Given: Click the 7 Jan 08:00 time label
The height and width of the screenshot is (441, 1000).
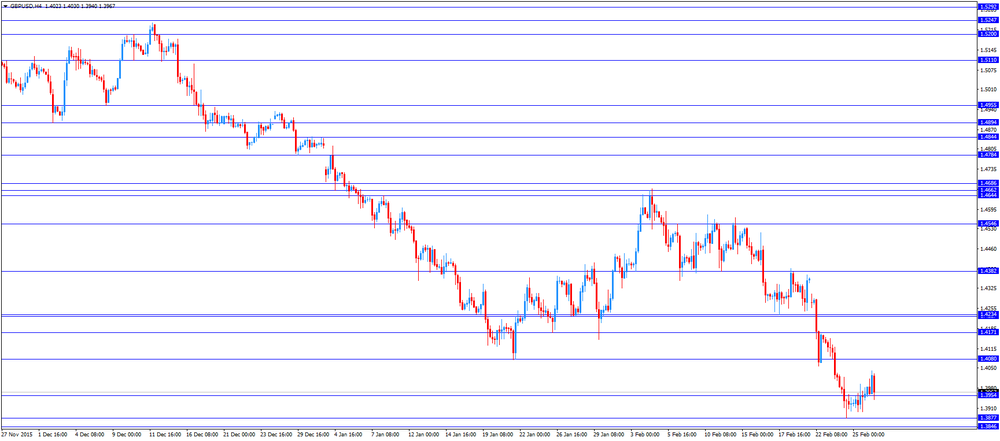Looking at the screenshot, I should tap(387, 435).
